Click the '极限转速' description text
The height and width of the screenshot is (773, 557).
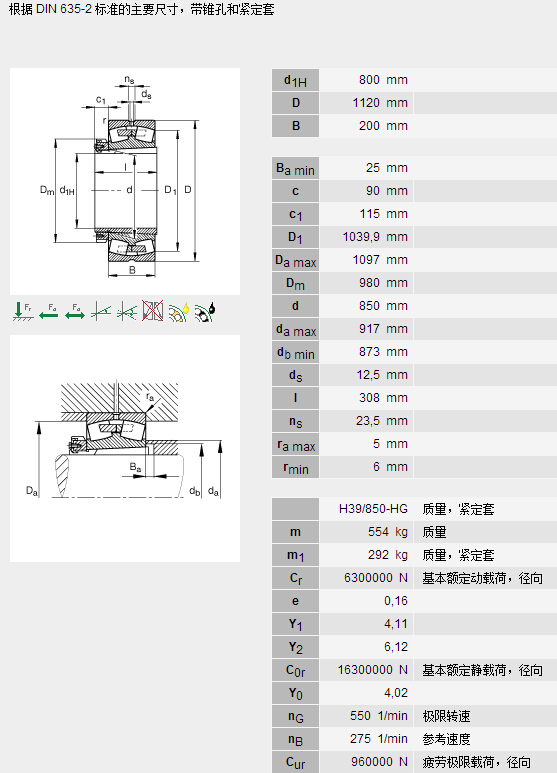point(446,716)
